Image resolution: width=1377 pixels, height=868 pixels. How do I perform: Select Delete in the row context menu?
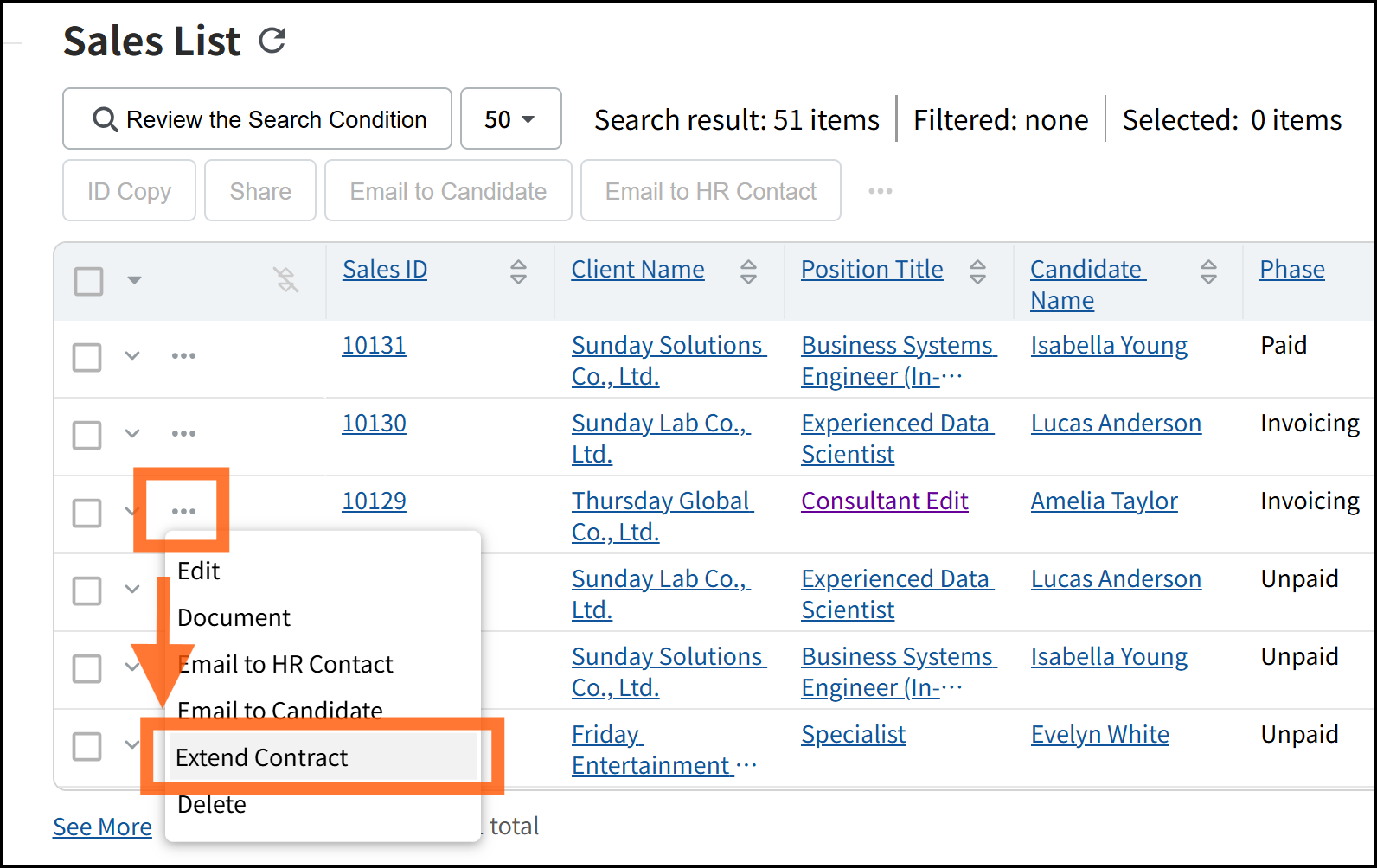tap(212, 804)
